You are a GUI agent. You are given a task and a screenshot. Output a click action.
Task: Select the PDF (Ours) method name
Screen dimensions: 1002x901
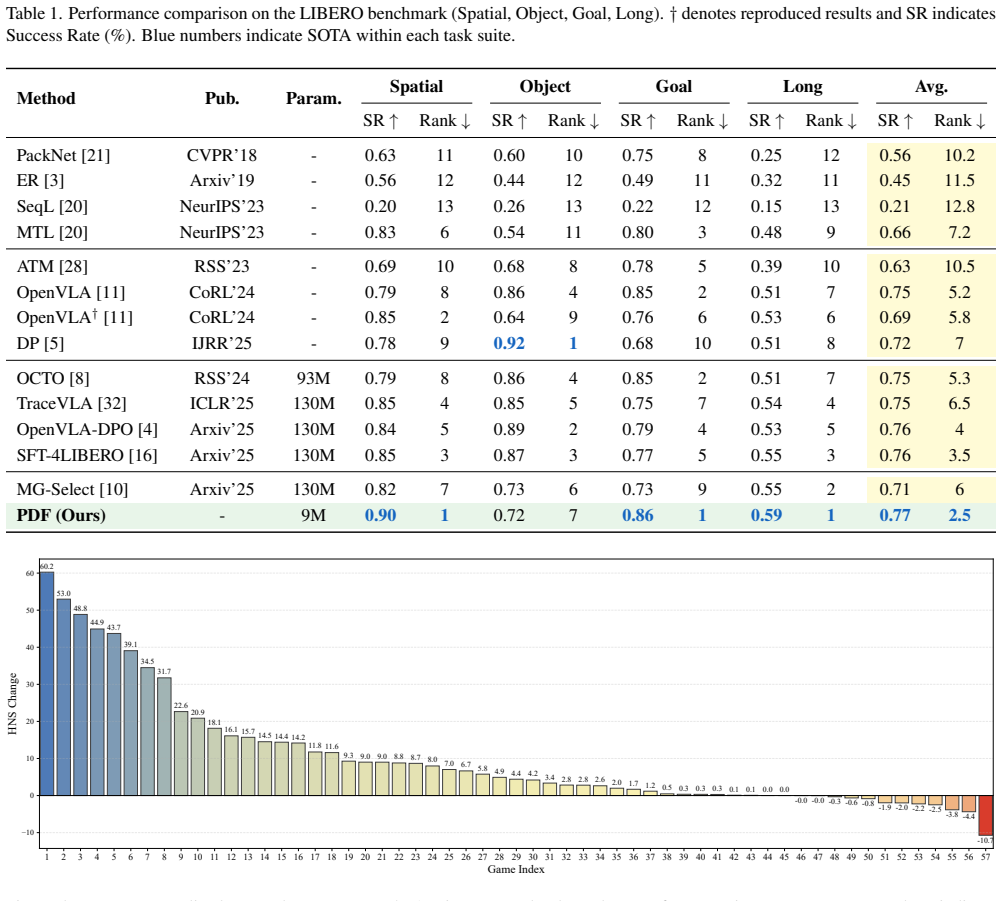(x=61, y=516)
